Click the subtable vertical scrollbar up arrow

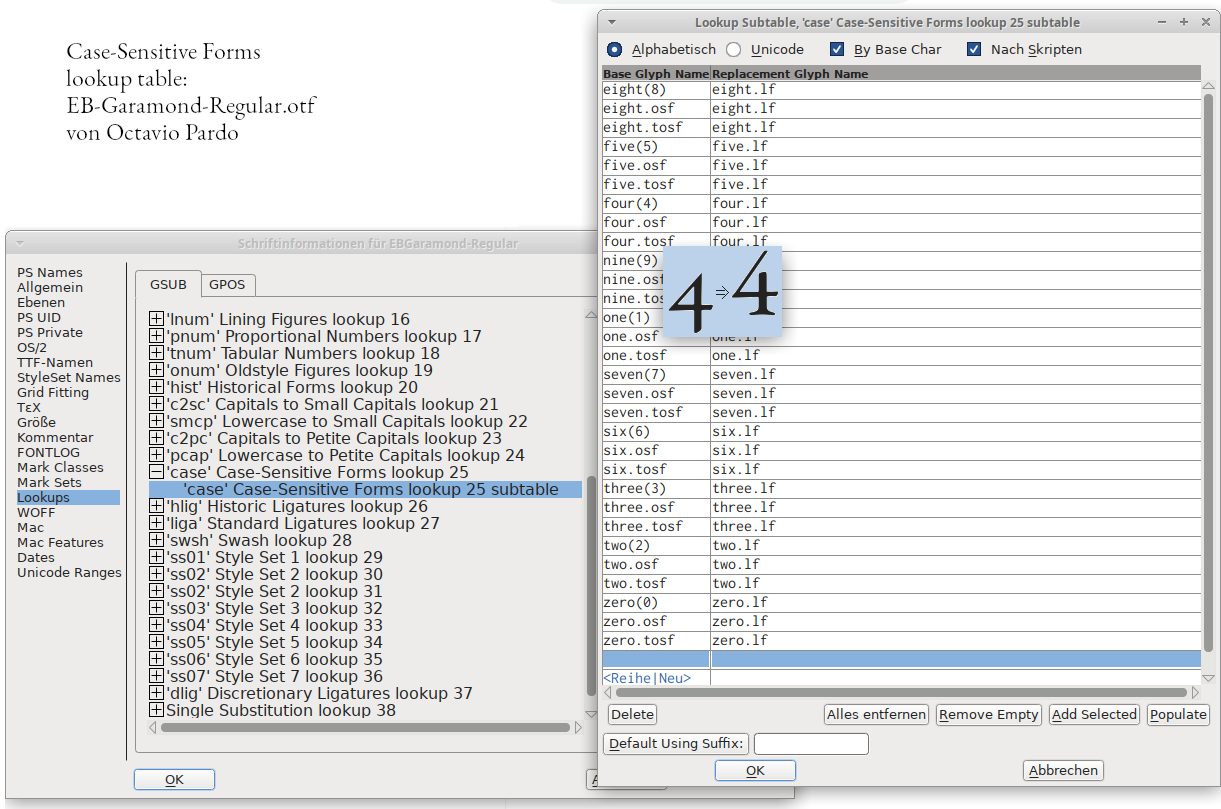point(1208,87)
